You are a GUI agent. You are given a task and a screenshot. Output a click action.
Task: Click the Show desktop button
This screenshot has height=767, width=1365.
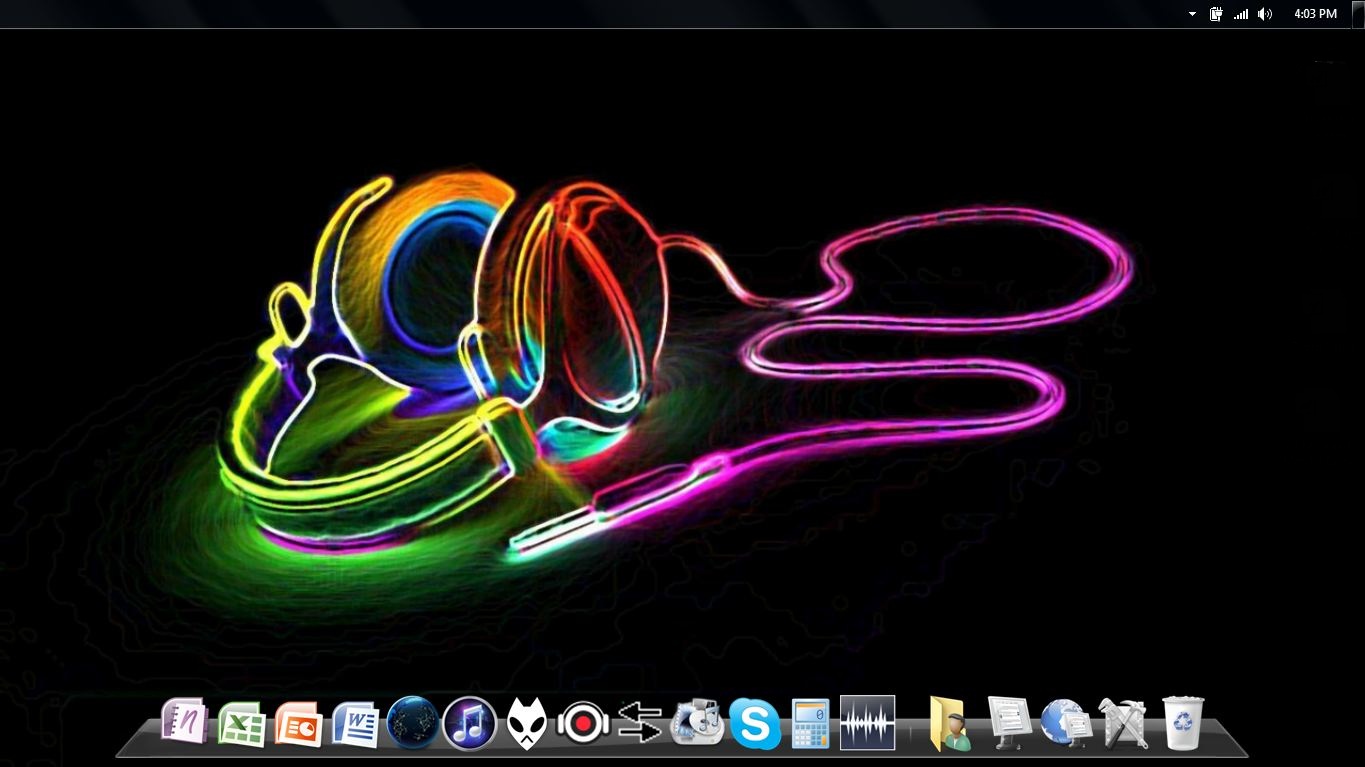point(1357,14)
